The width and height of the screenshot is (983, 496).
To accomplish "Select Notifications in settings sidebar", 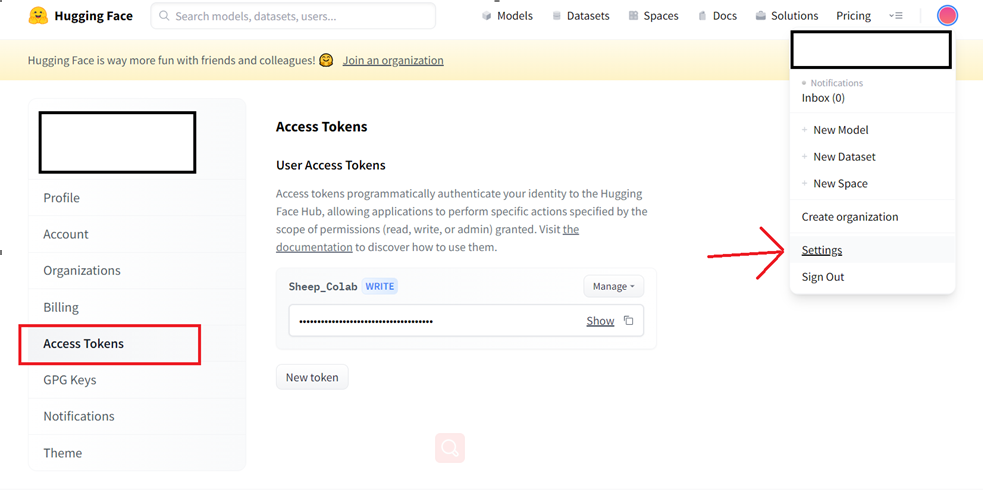I will 137,416.
